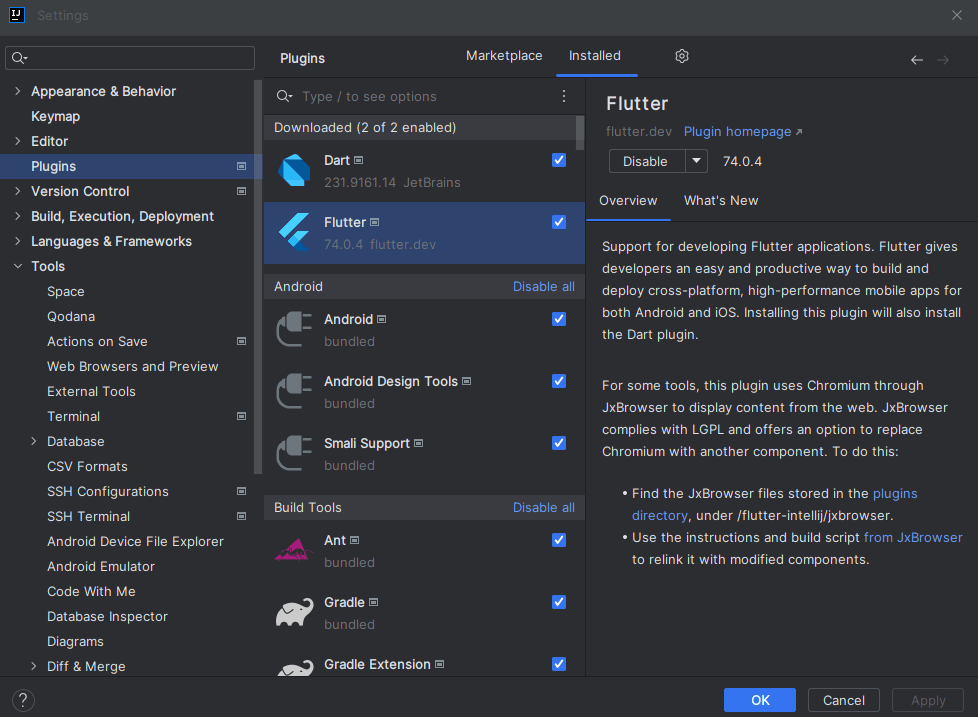Uncheck the Smali Support plugin
The image size is (978, 717).
tap(558, 443)
